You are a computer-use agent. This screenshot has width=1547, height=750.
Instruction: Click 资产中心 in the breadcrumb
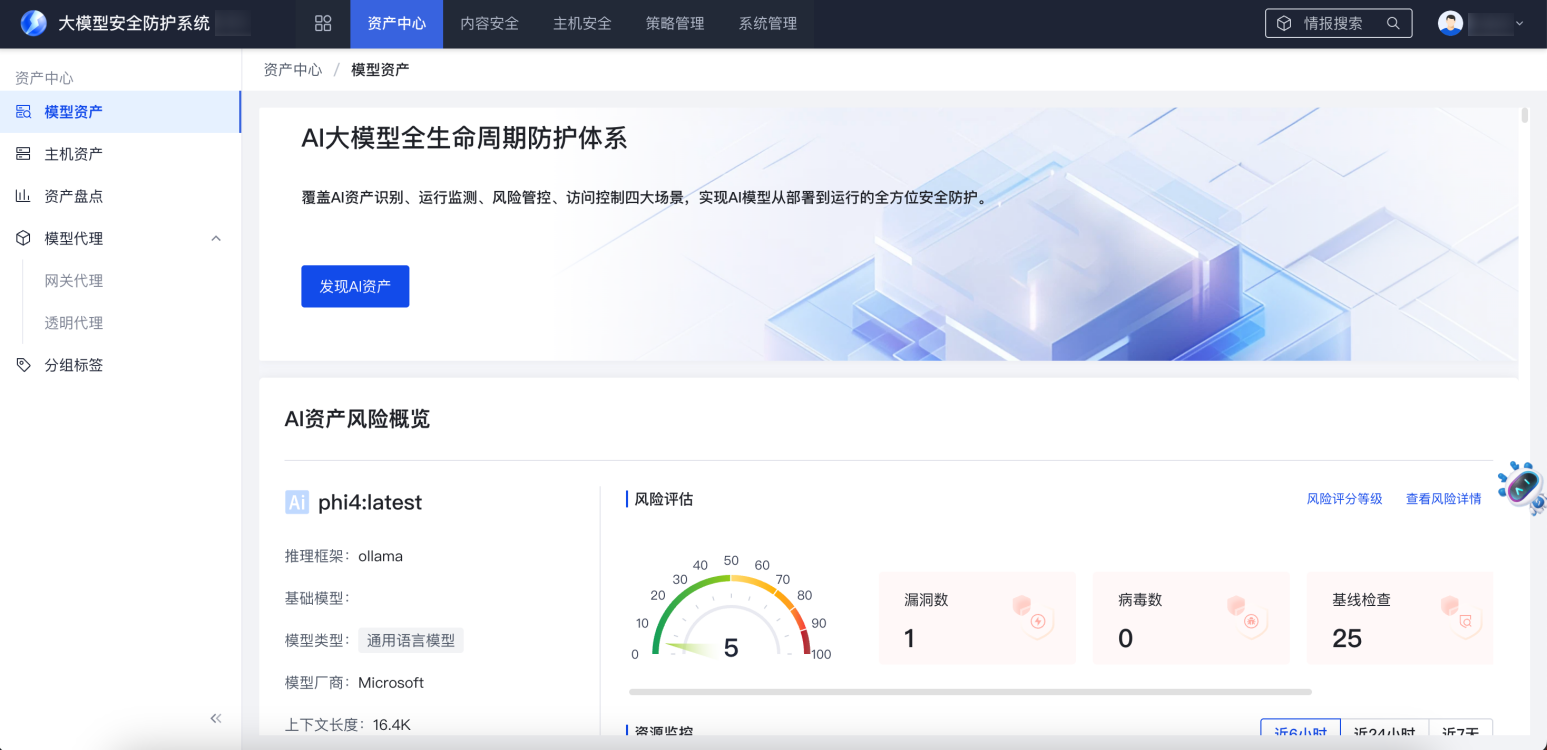pos(293,70)
